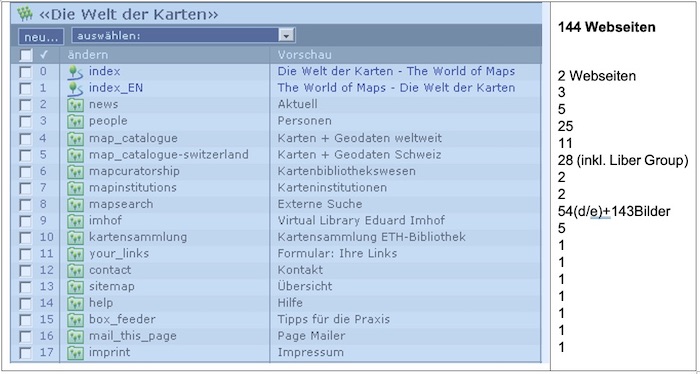Viewport: 700px width, 374px height.
Task: Check the box for row 4 map_catalogue
Action: (26, 138)
